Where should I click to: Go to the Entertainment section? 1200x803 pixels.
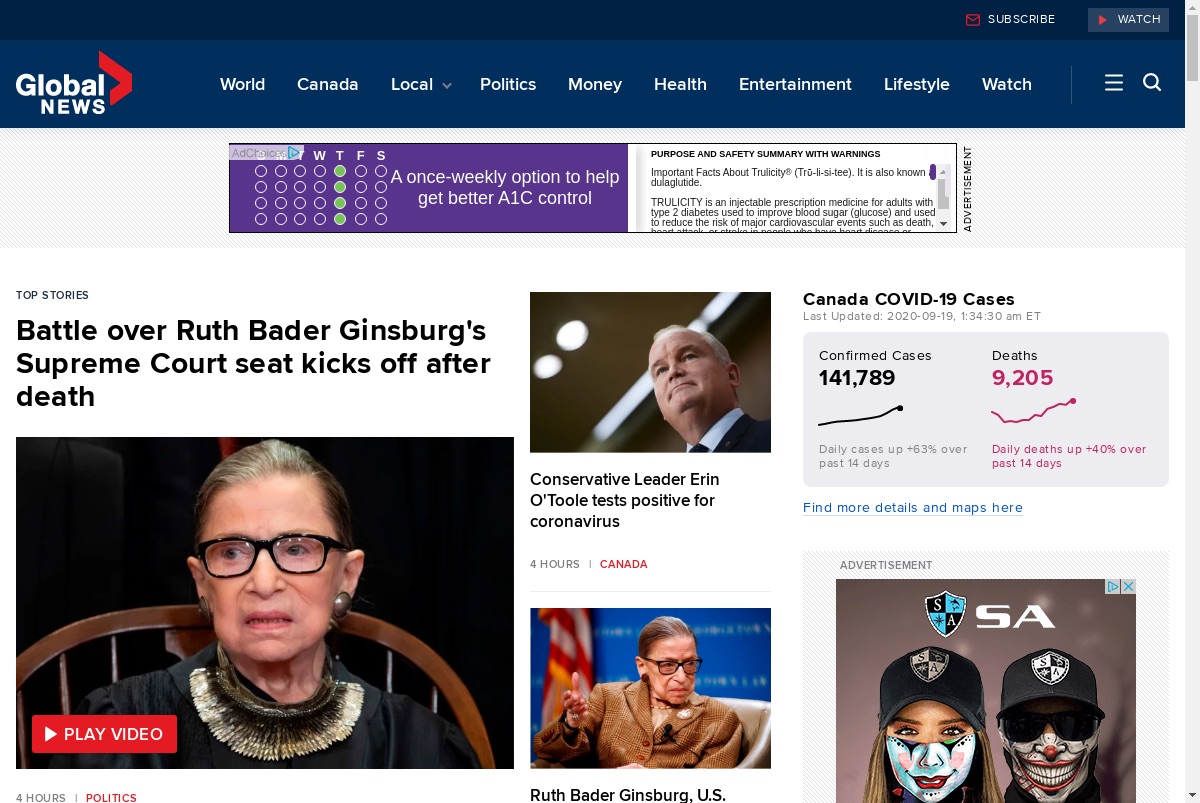coord(795,84)
